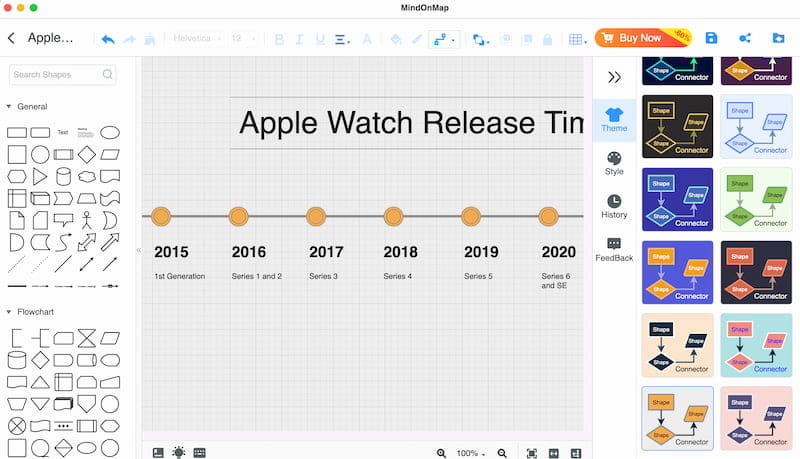Click the 2018 timeline marker circle
Image resolution: width=800 pixels, height=459 pixels.
[393, 216]
